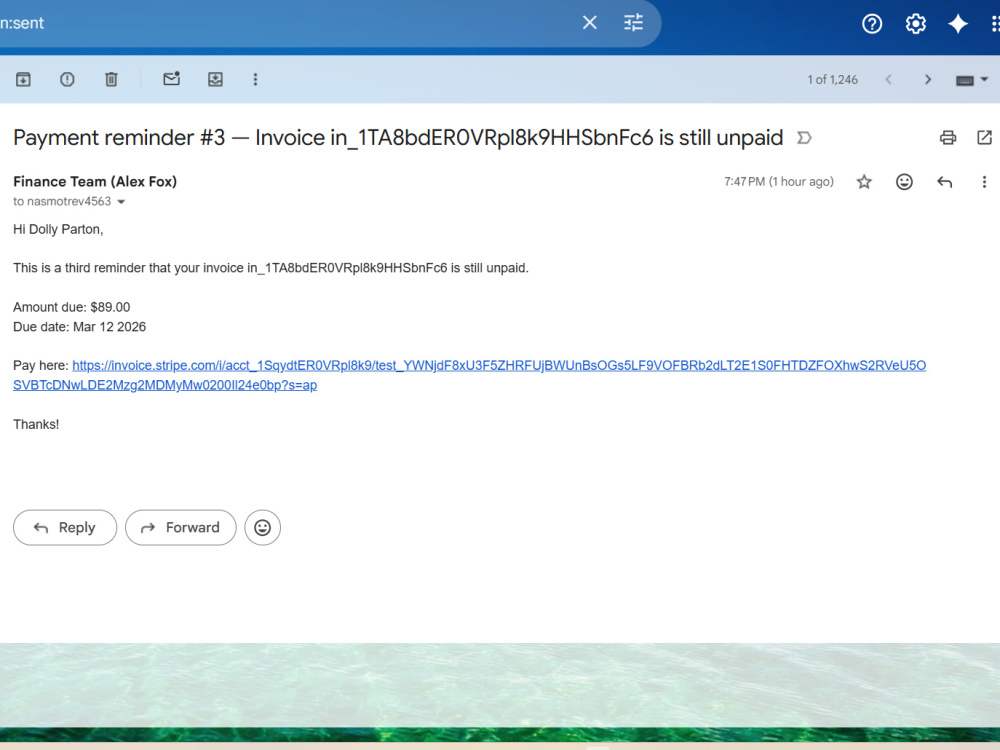Viewport: 1000px width, 750px height.
Task: Delete this email with trash icon
Action: 111,79
